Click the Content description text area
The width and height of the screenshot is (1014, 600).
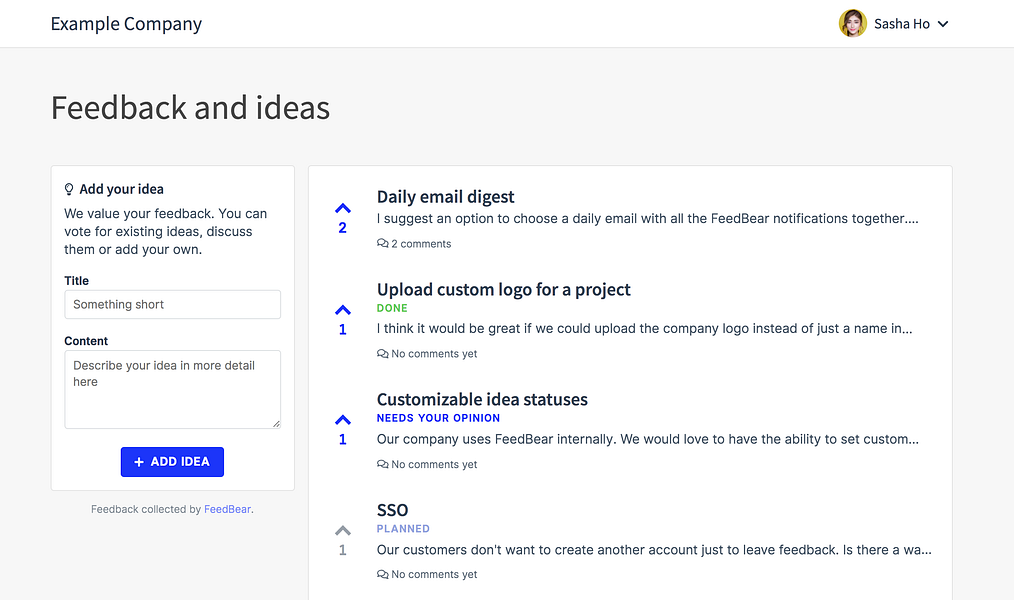tap(173, 389)
